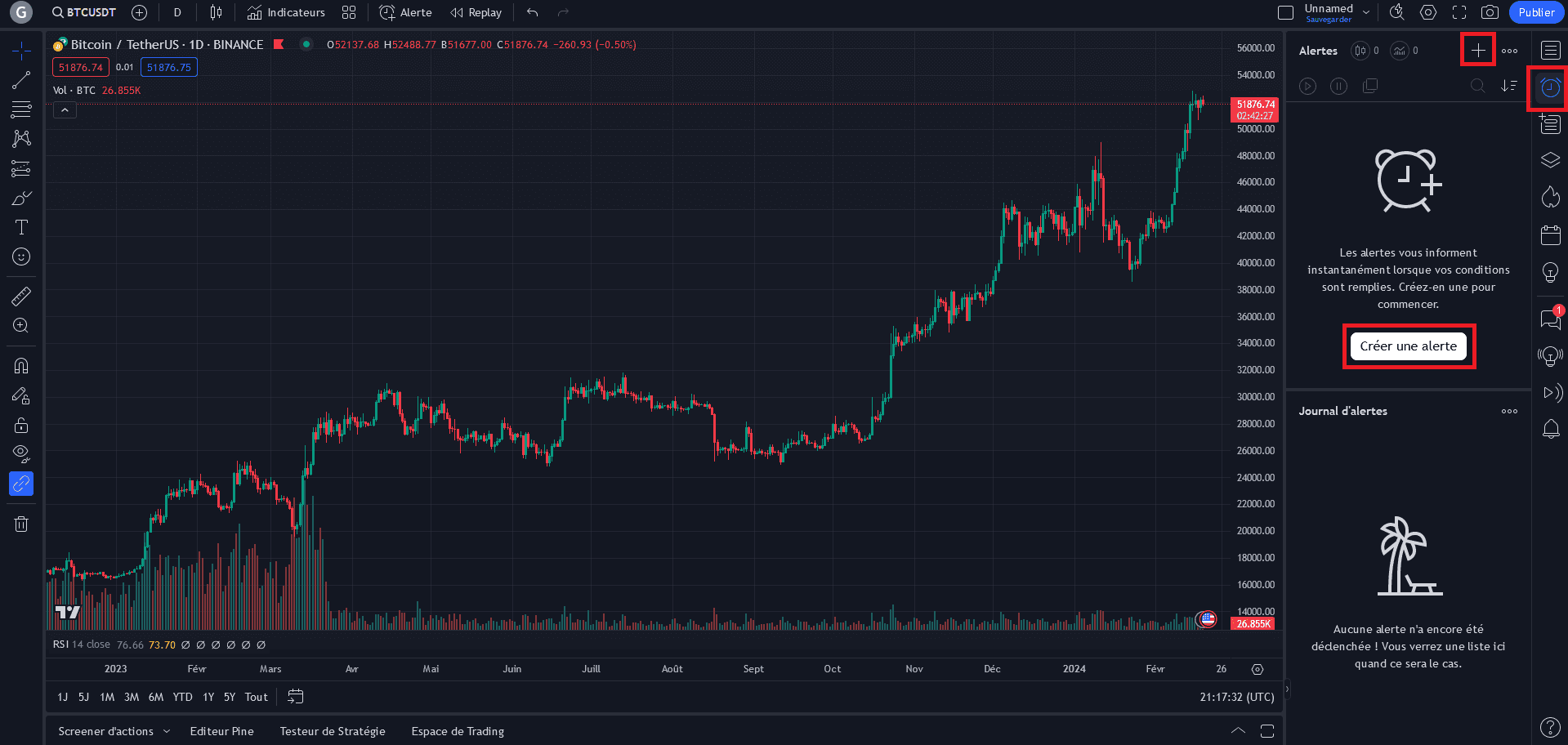Open the D timeframe interval selector

pos(177,12)
